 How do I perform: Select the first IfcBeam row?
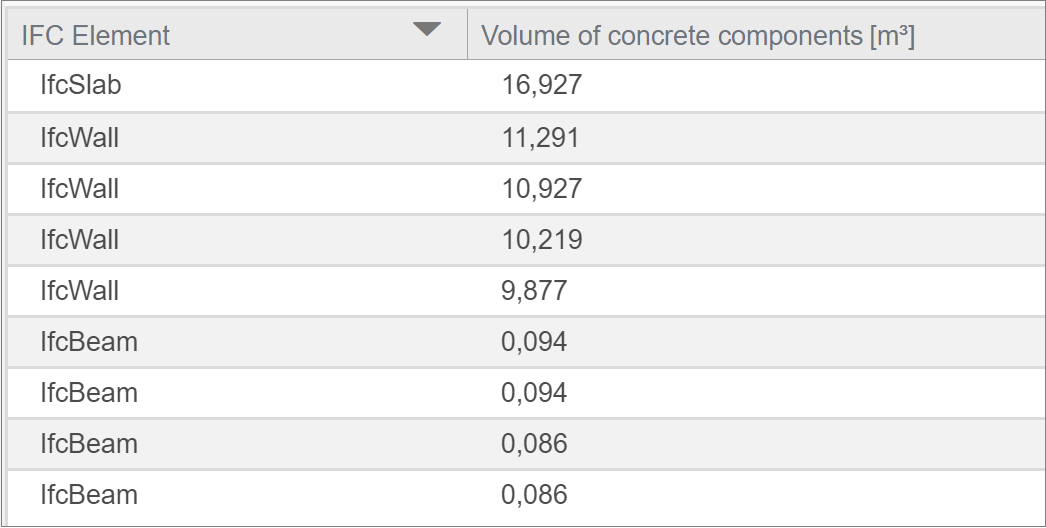coord(527,342)
